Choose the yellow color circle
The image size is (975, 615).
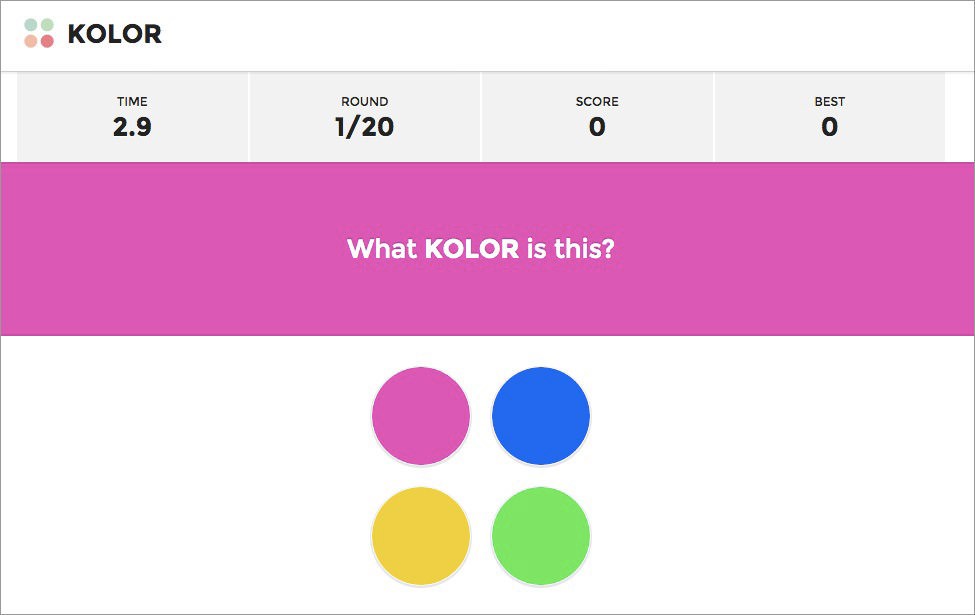(x=421, y=536)
